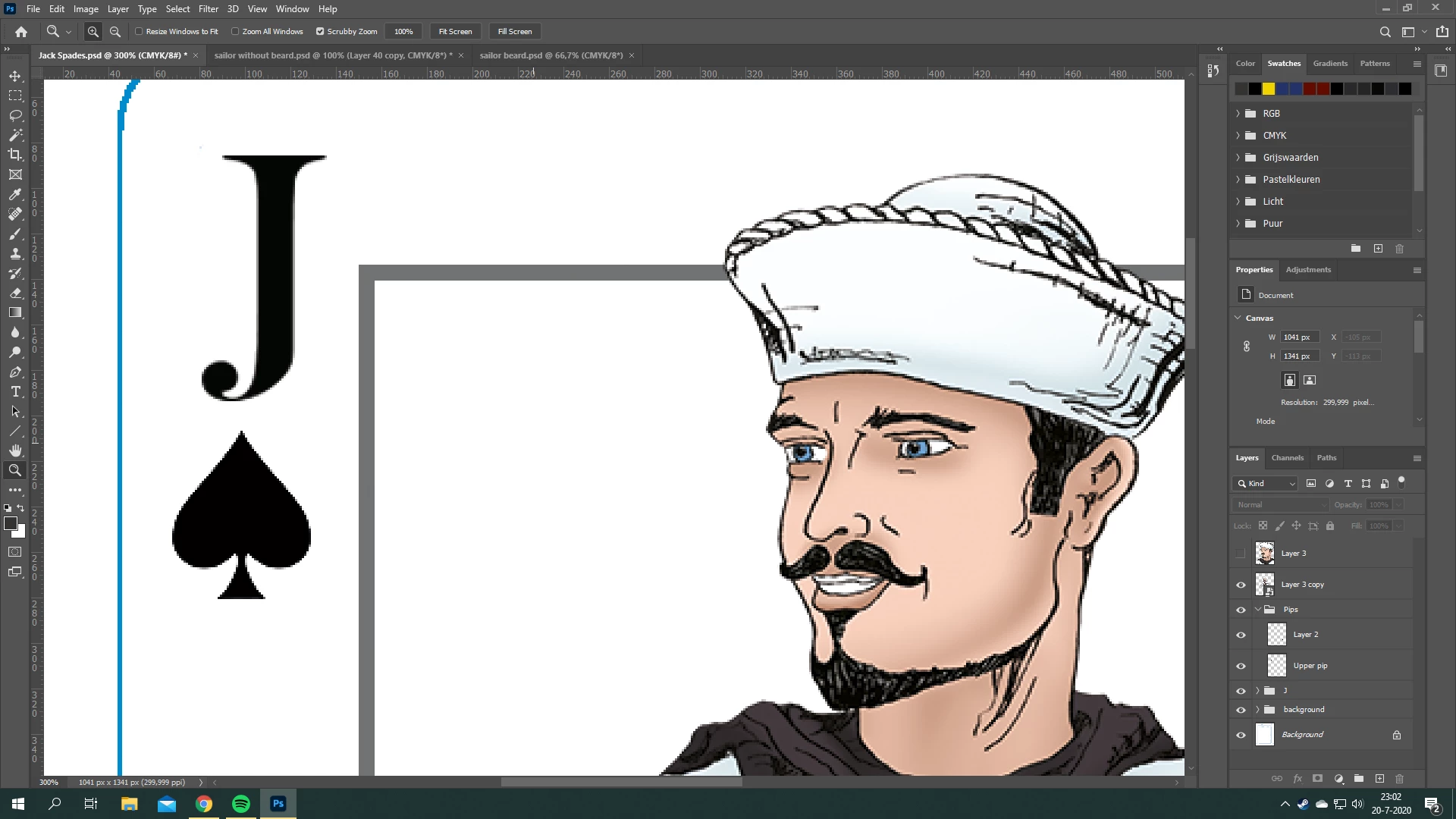Select the Hand tool

pos(15,450)
